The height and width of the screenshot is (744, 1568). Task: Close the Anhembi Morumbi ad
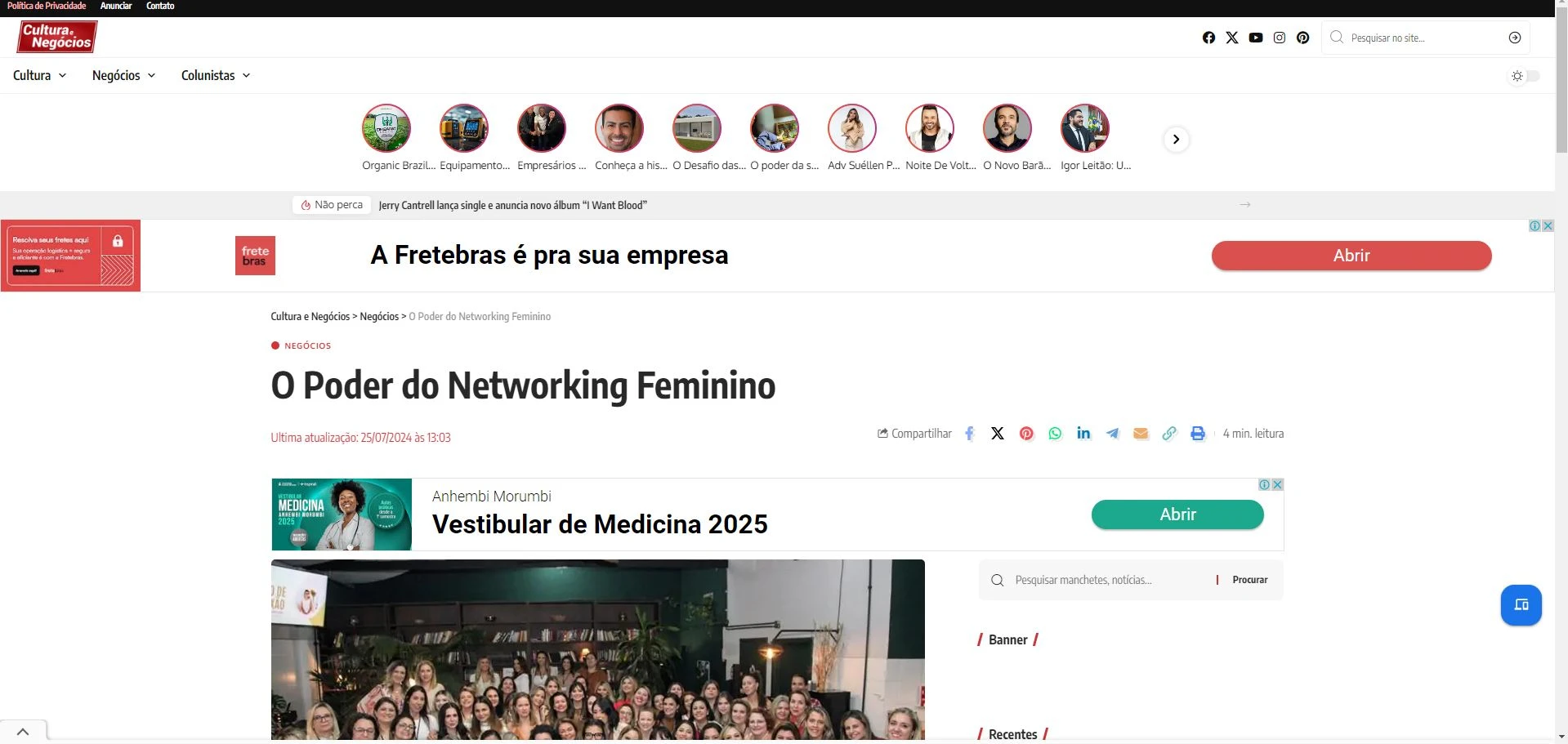pyautogui.click(x=1277, y=484)
